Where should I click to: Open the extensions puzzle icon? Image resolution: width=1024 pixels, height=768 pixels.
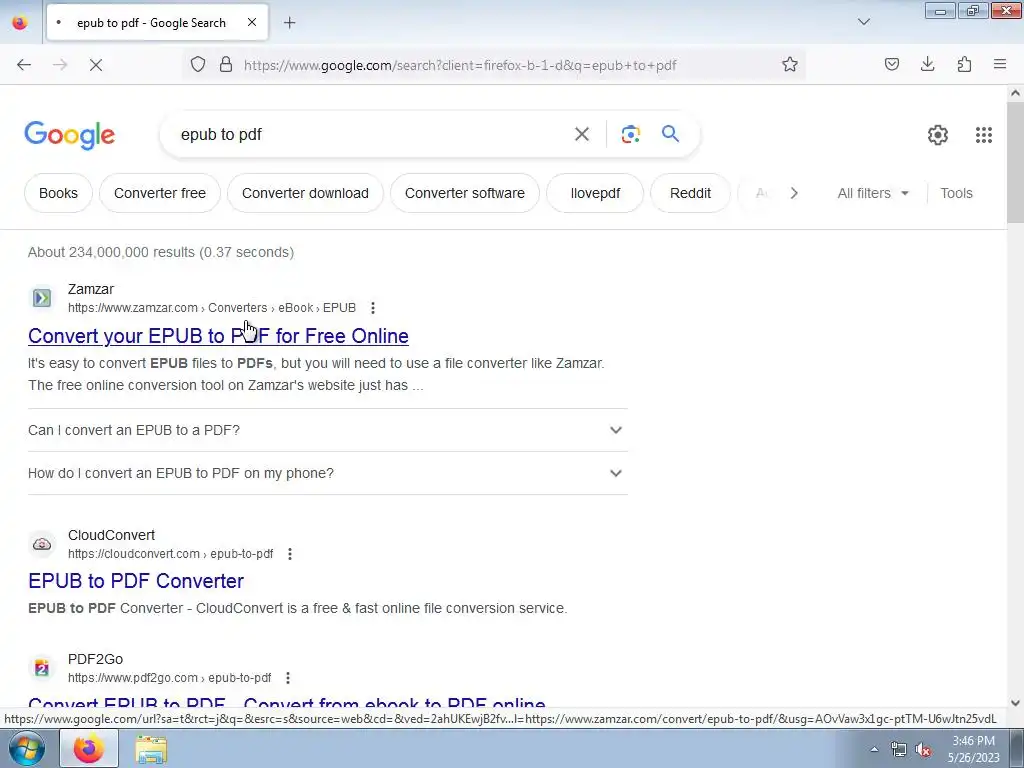964,65
